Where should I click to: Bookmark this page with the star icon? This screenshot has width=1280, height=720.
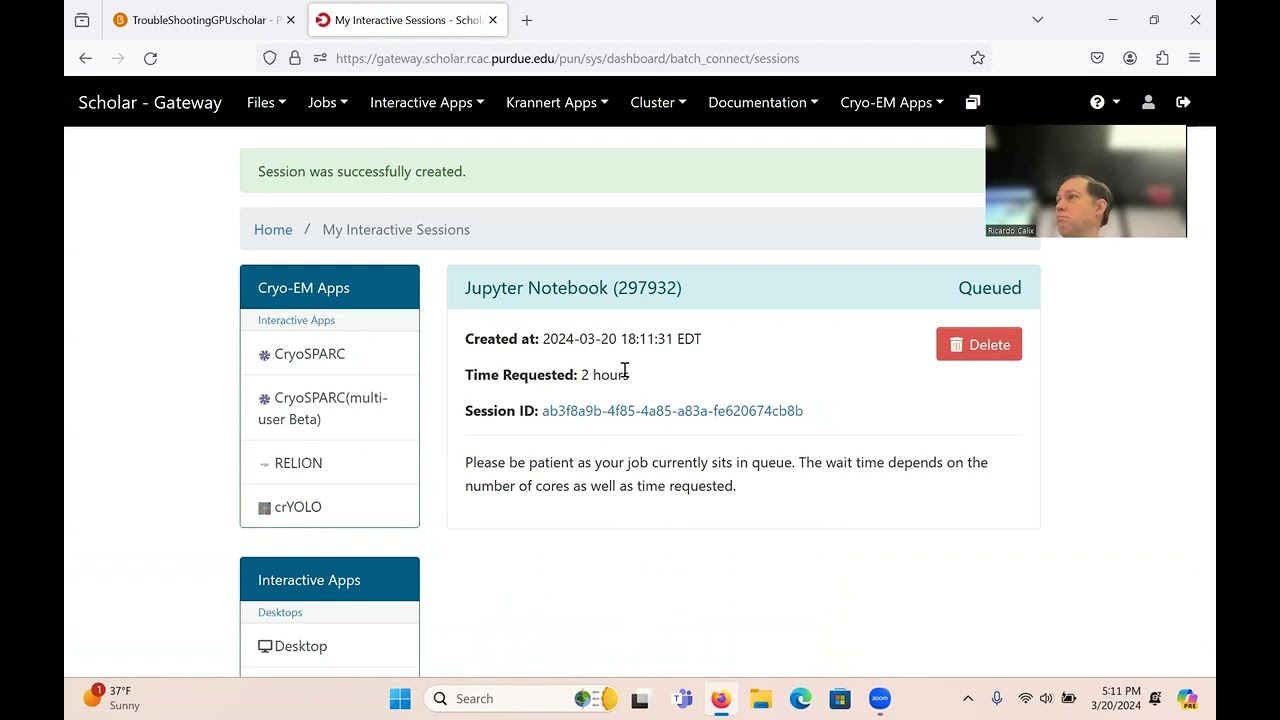click(977, 59)
